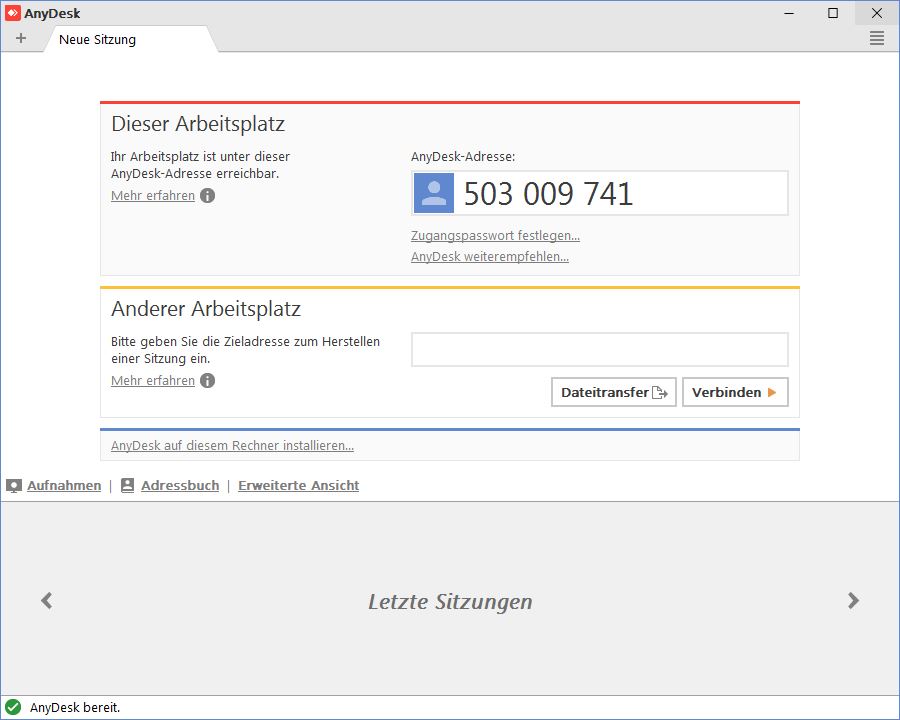Click the AnyDesk address number 503 009 741
The width and height of the screenshot is (900, 720).
[548, 193]
